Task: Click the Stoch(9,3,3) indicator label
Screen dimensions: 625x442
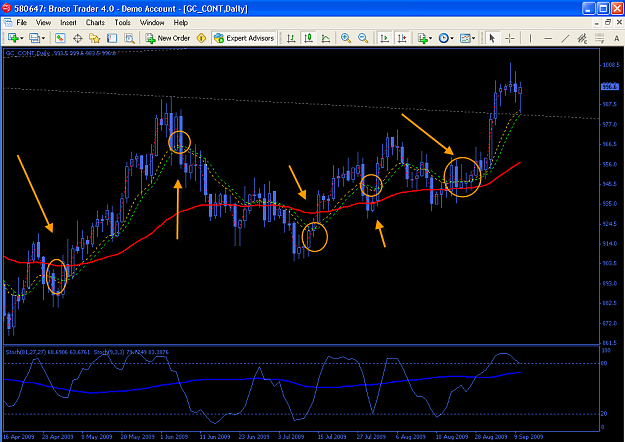Action: click(x=109, y=352)
